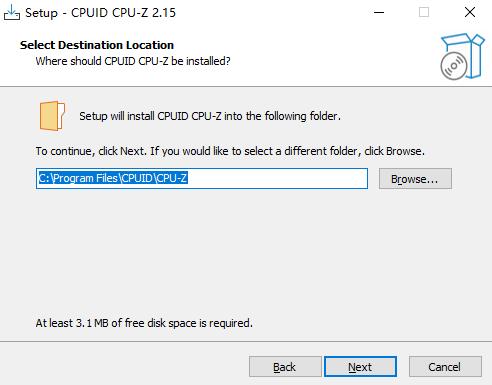492x385 pixels.
Task: Click the free disk space requirement text
Action: (144, 323)
